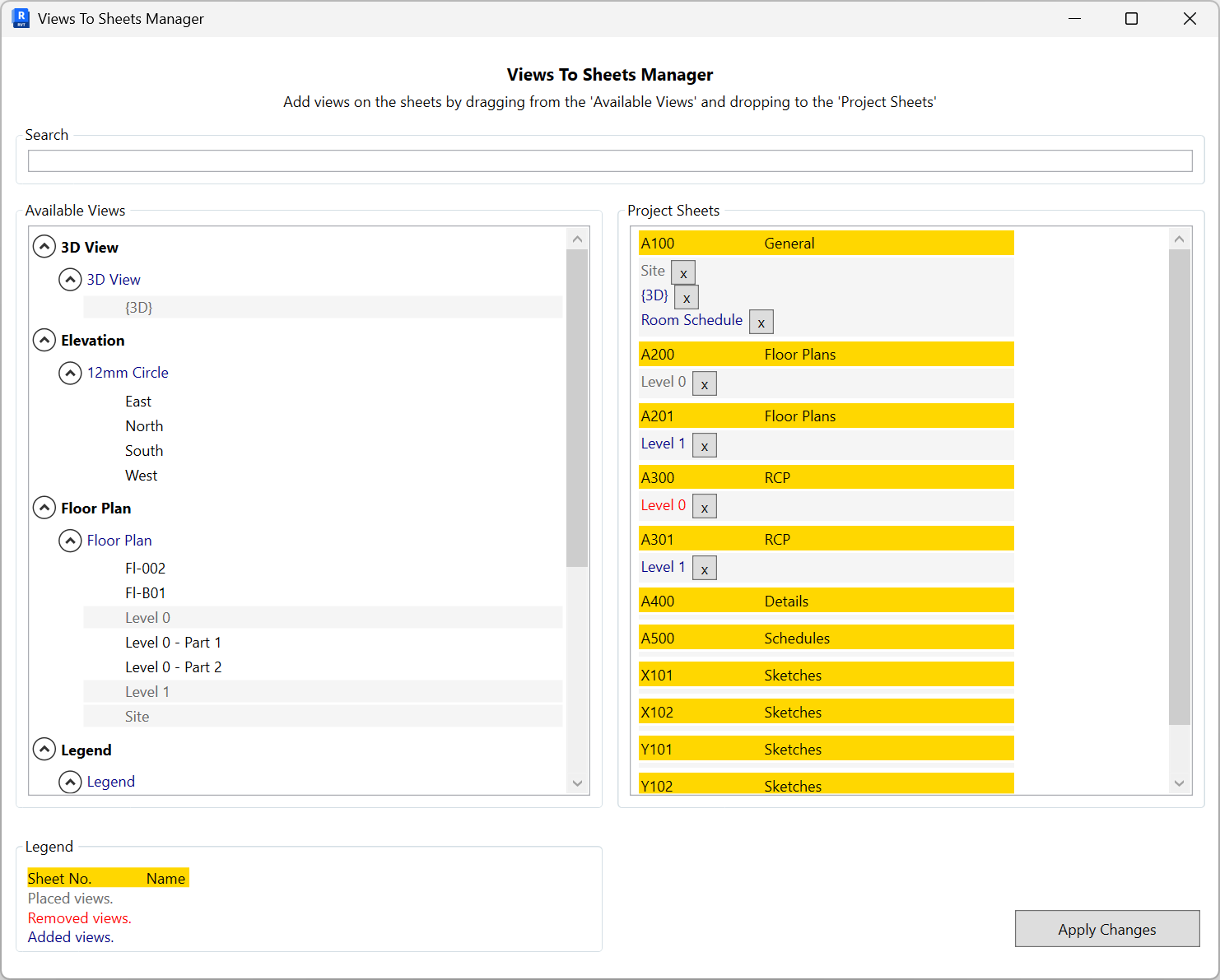Remove Level 1 from sheet A201
This screenshot has width=1220, height=980.
[704, 444]
